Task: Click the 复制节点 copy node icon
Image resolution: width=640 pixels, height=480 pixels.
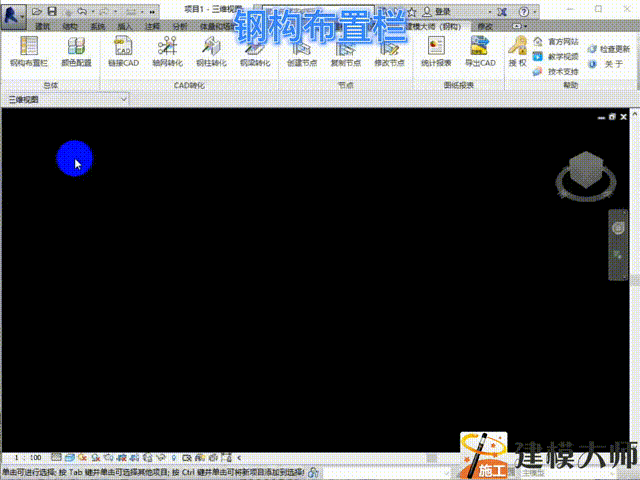Action: (345, 50)
